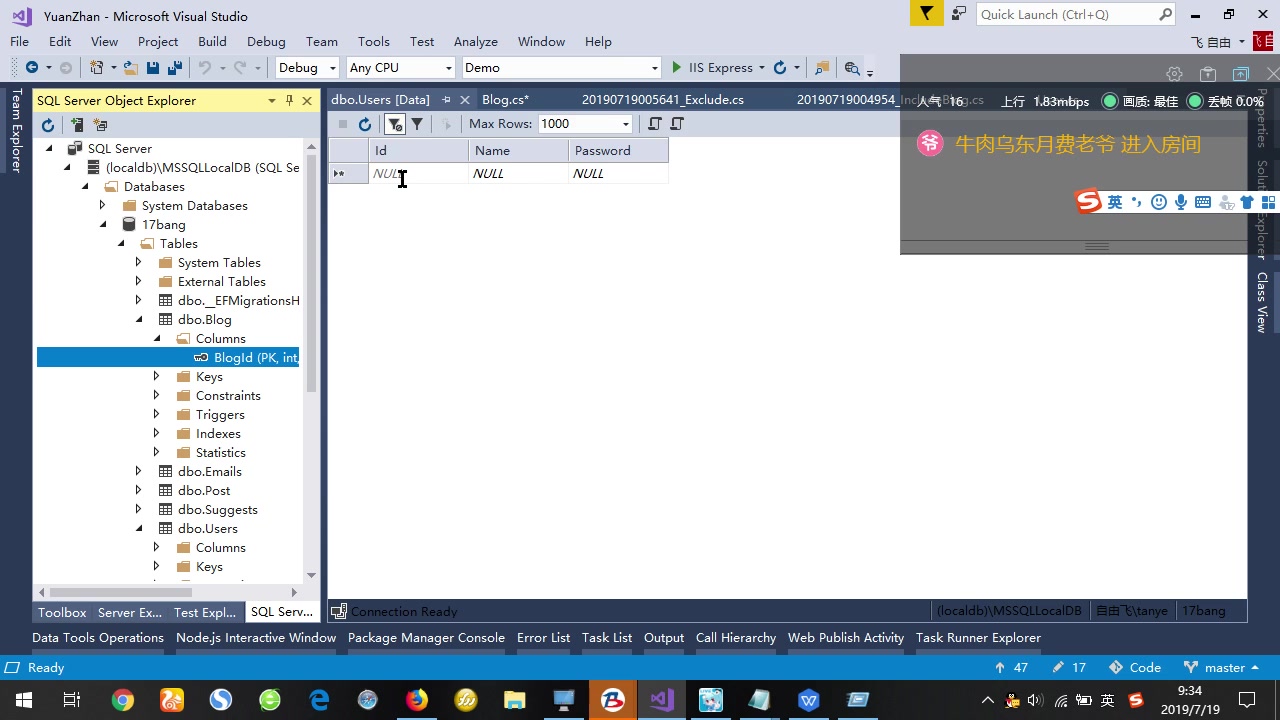Image resolution: width=1280 pixels, height=720 pixels.
Task: Click the Script to File icon in data toolbar
Action: coord(677,124)
